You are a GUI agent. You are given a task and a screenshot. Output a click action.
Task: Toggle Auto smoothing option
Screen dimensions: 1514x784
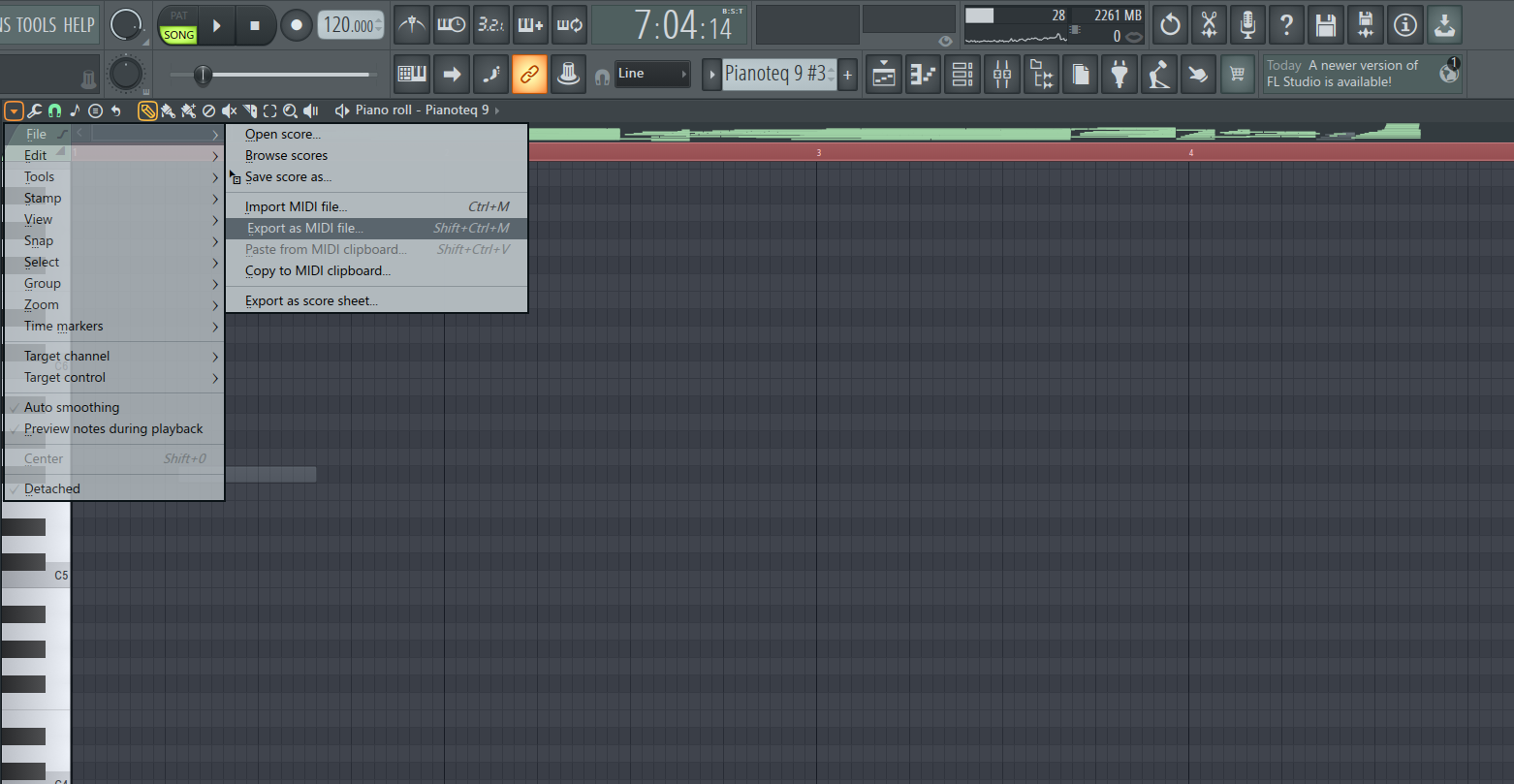114,407
